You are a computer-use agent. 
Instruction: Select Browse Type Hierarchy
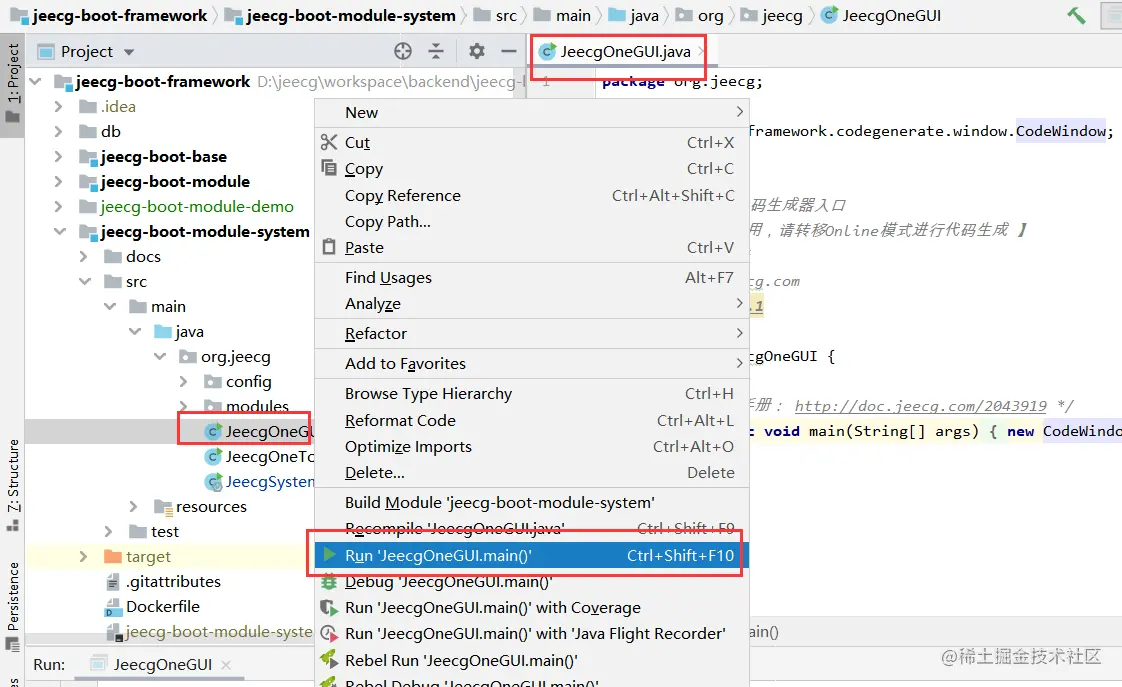pyautogui.click(x=532, y=394)
